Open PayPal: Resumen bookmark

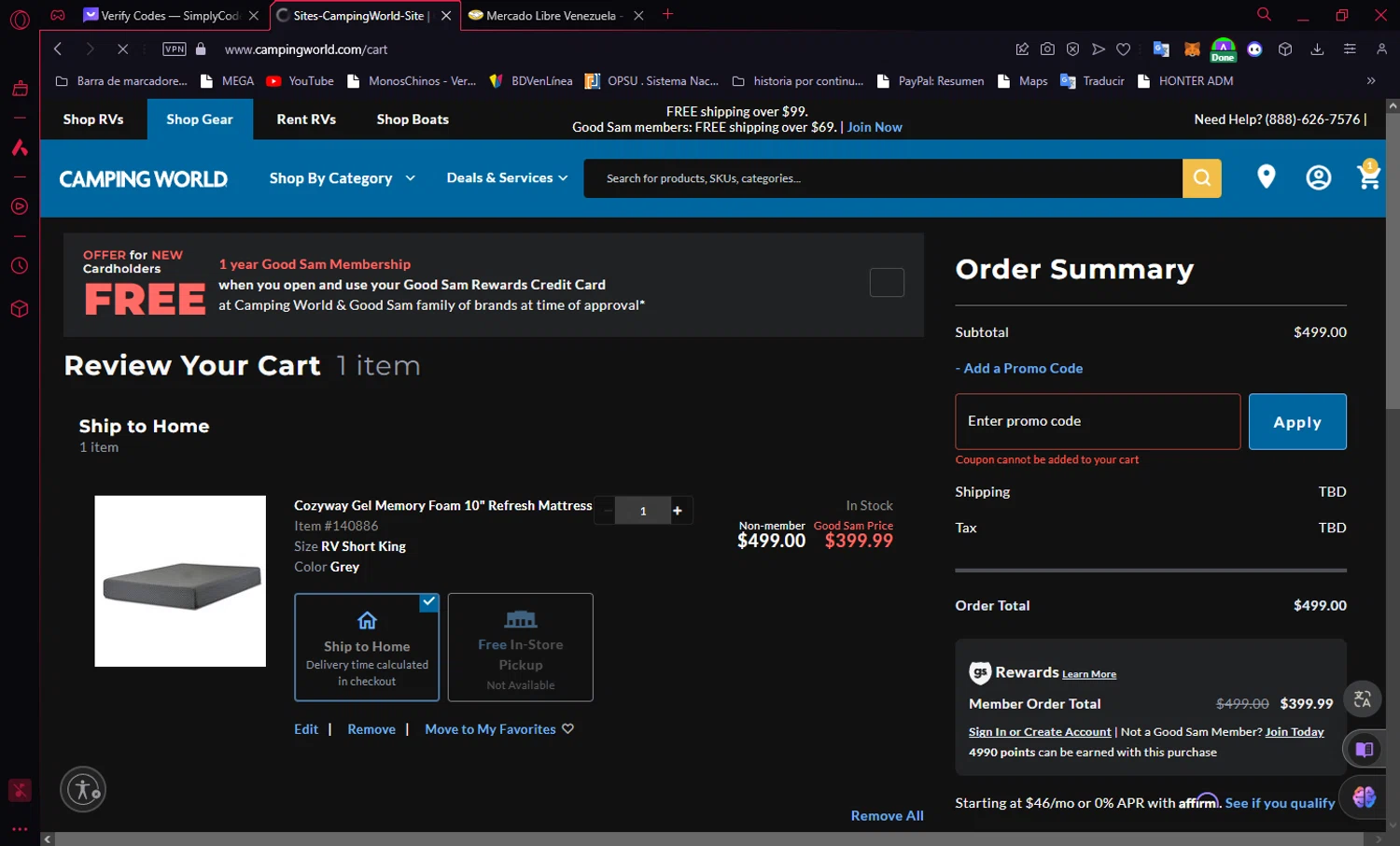click(931, 81)
